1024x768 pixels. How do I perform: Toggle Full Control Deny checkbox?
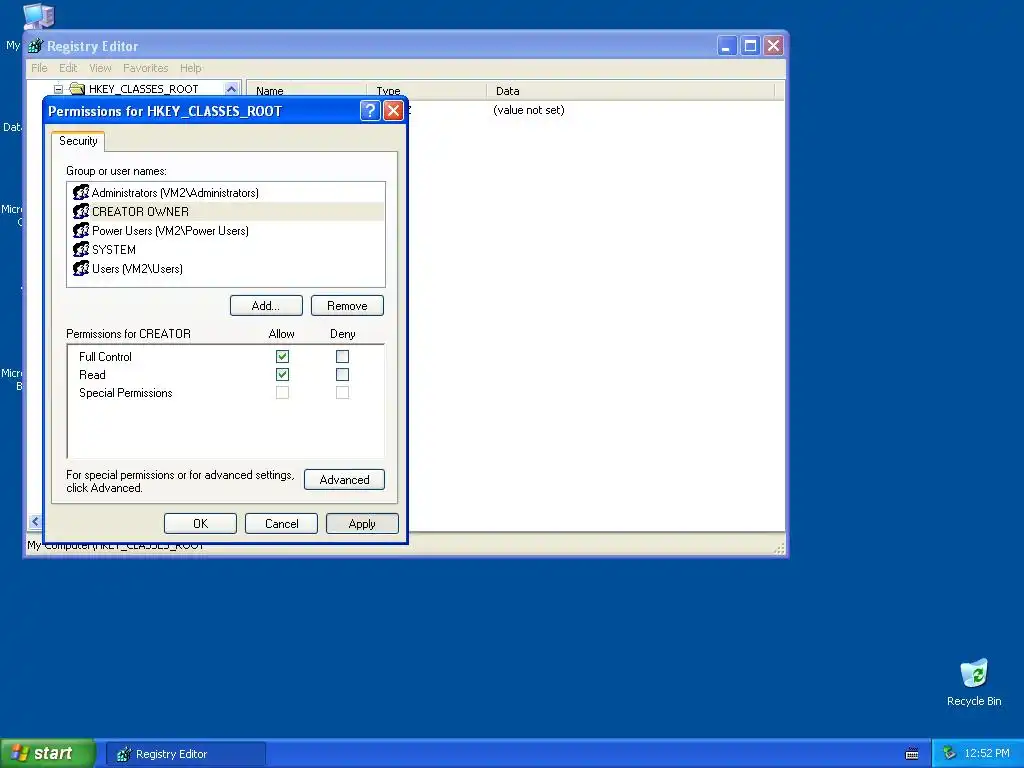[342, 357]
